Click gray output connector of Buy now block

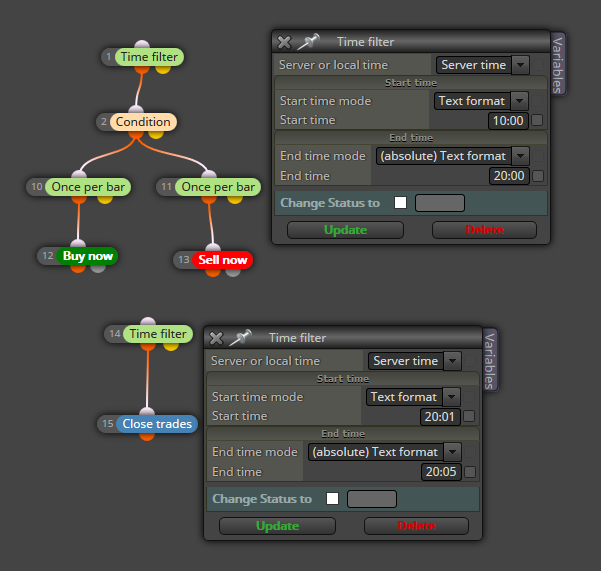98,269
